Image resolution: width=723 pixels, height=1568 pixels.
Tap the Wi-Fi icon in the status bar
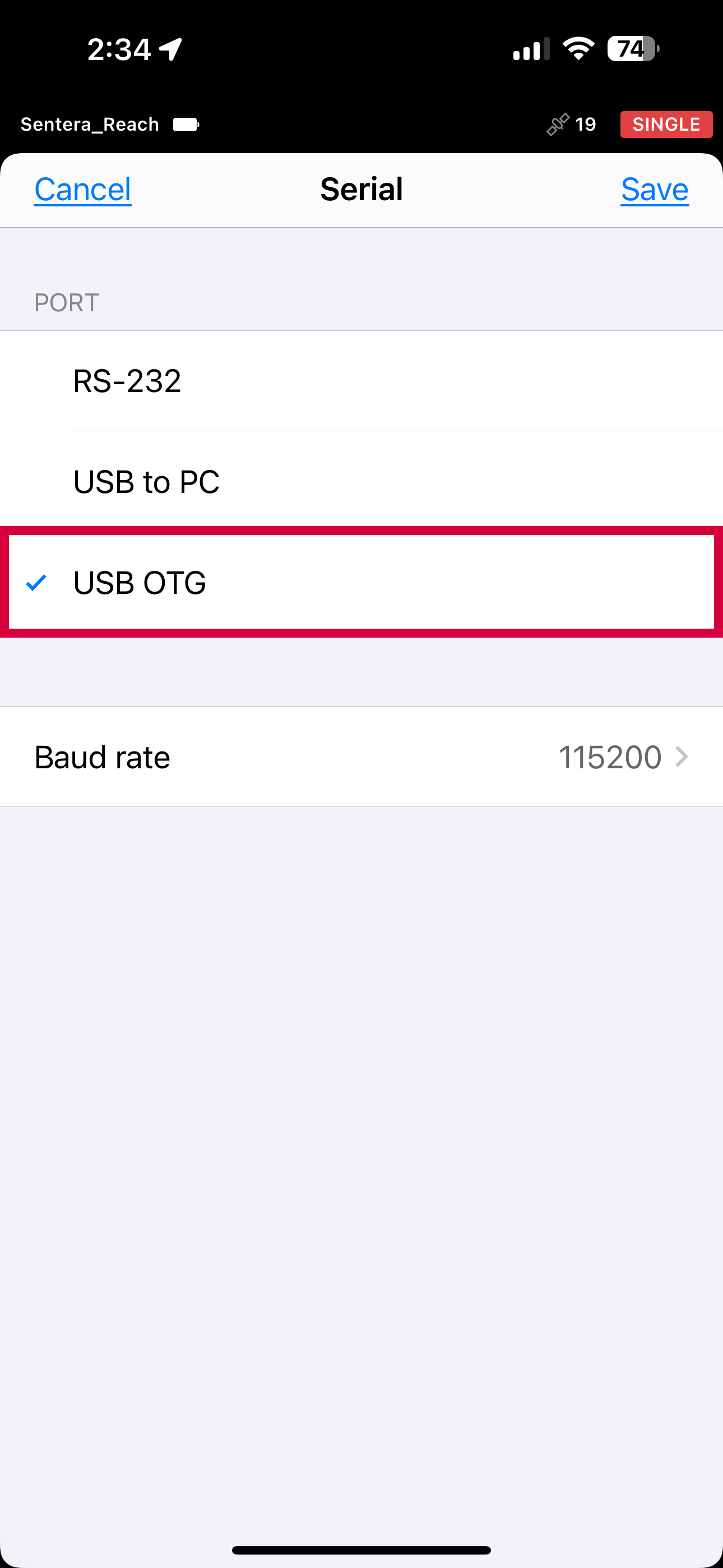click(578, 49)
